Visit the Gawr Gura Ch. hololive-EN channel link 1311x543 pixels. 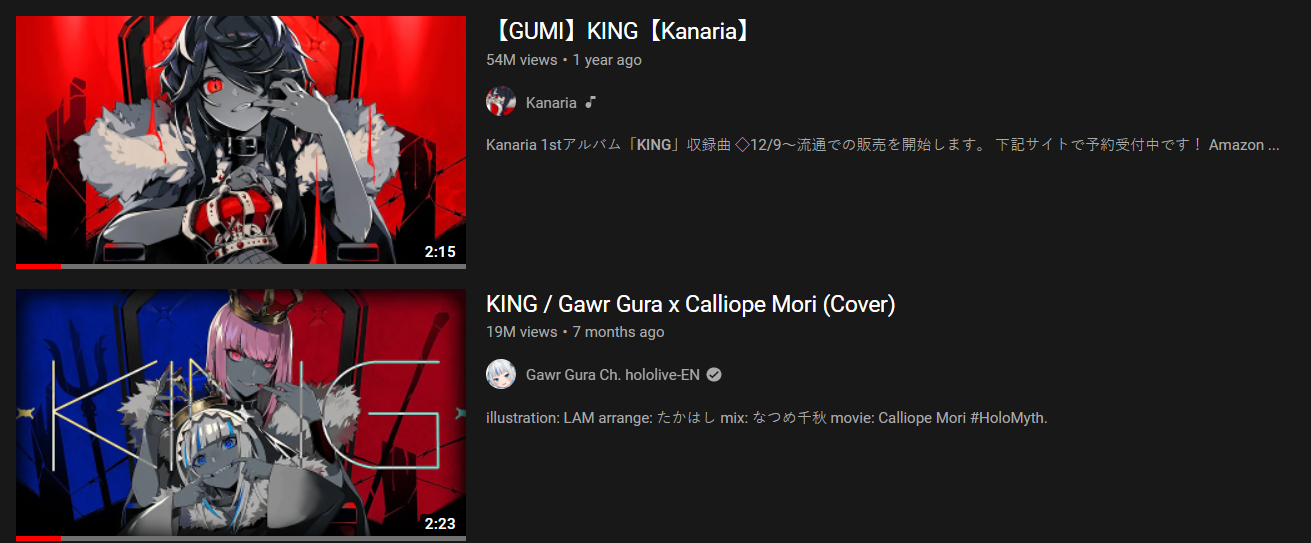613,375
